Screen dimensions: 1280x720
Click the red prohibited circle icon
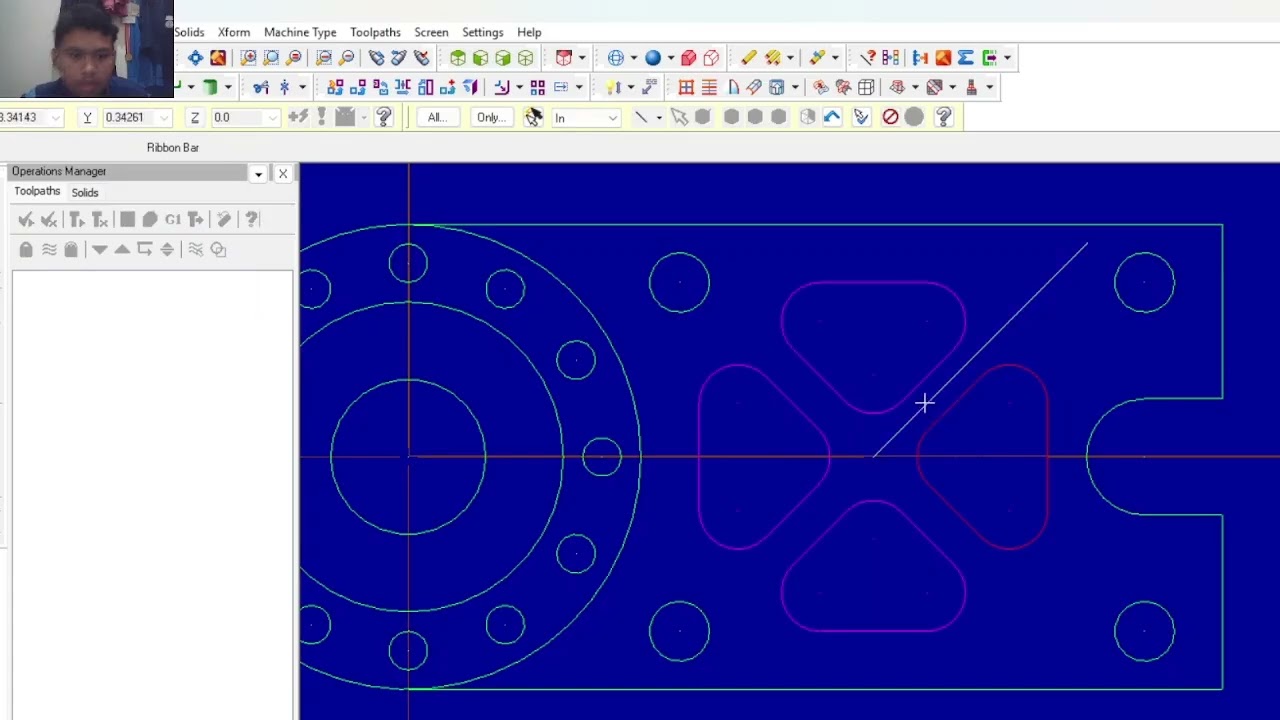point(890,117)
